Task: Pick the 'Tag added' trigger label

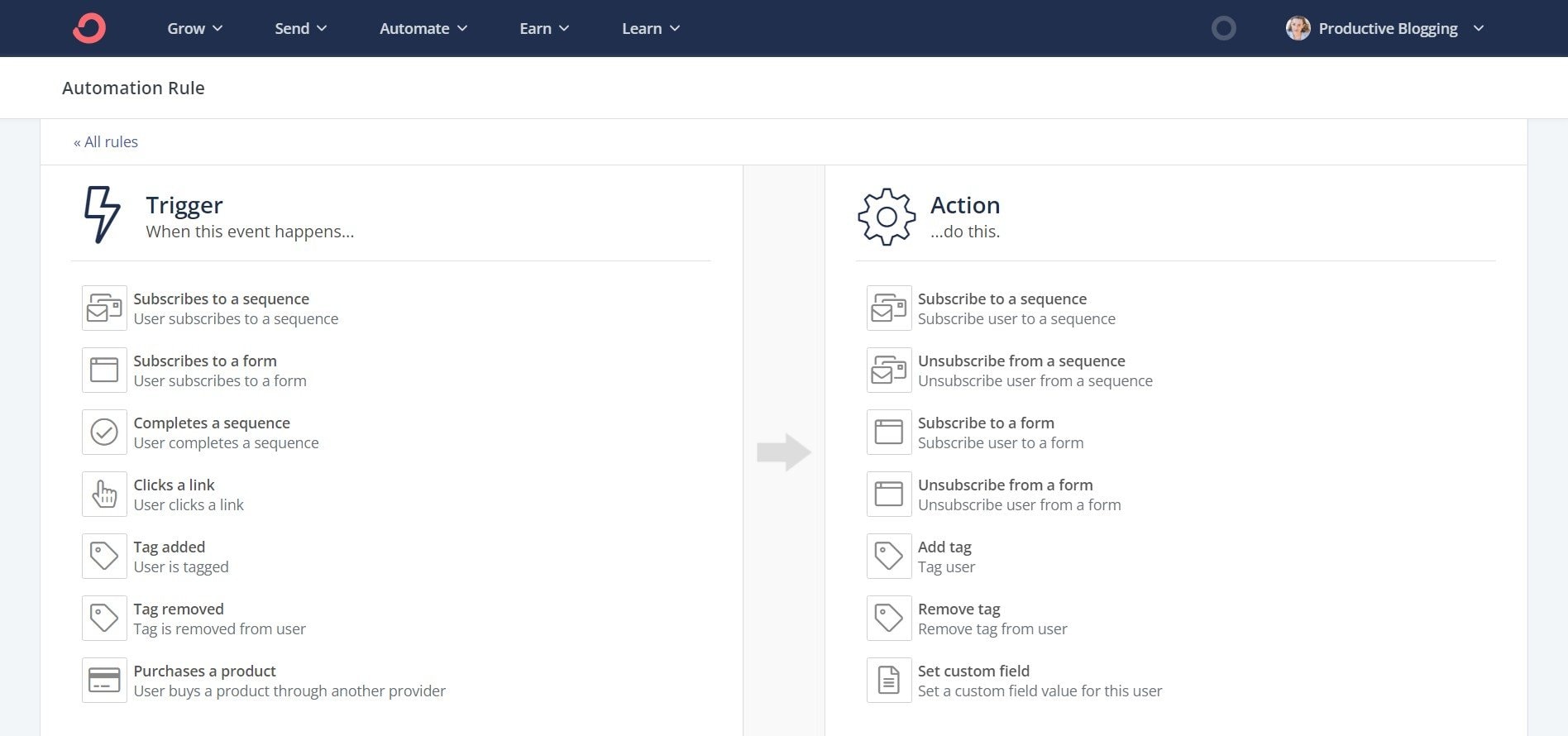Action: [x=169, y=547]
